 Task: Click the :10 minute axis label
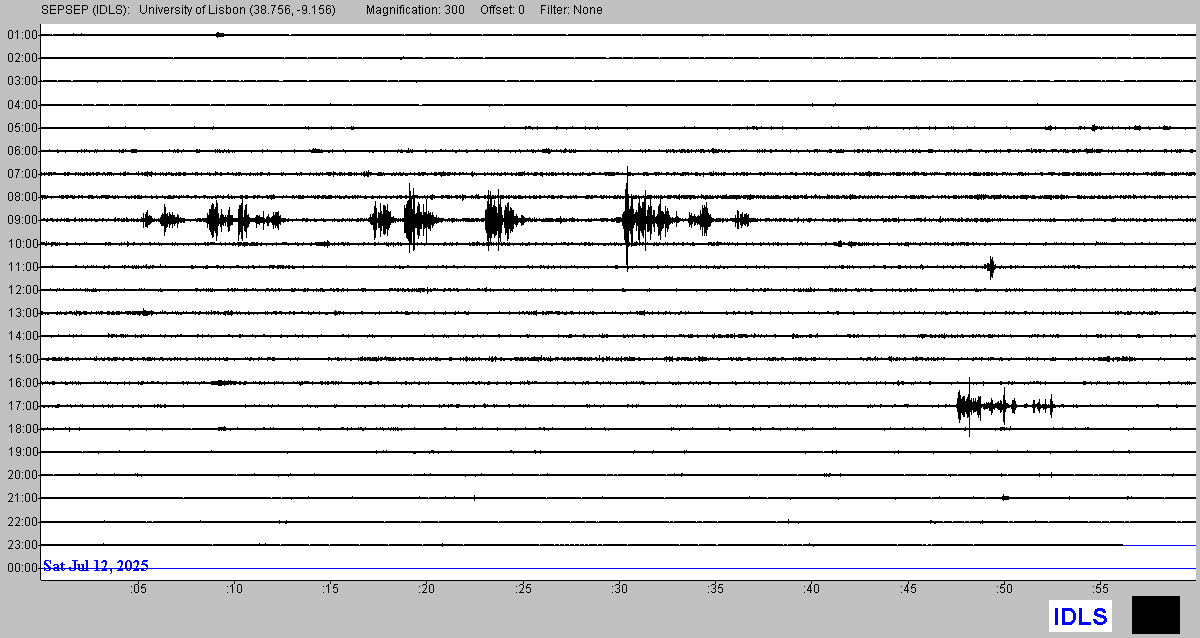pyautogui.click(x=234, y=589)
